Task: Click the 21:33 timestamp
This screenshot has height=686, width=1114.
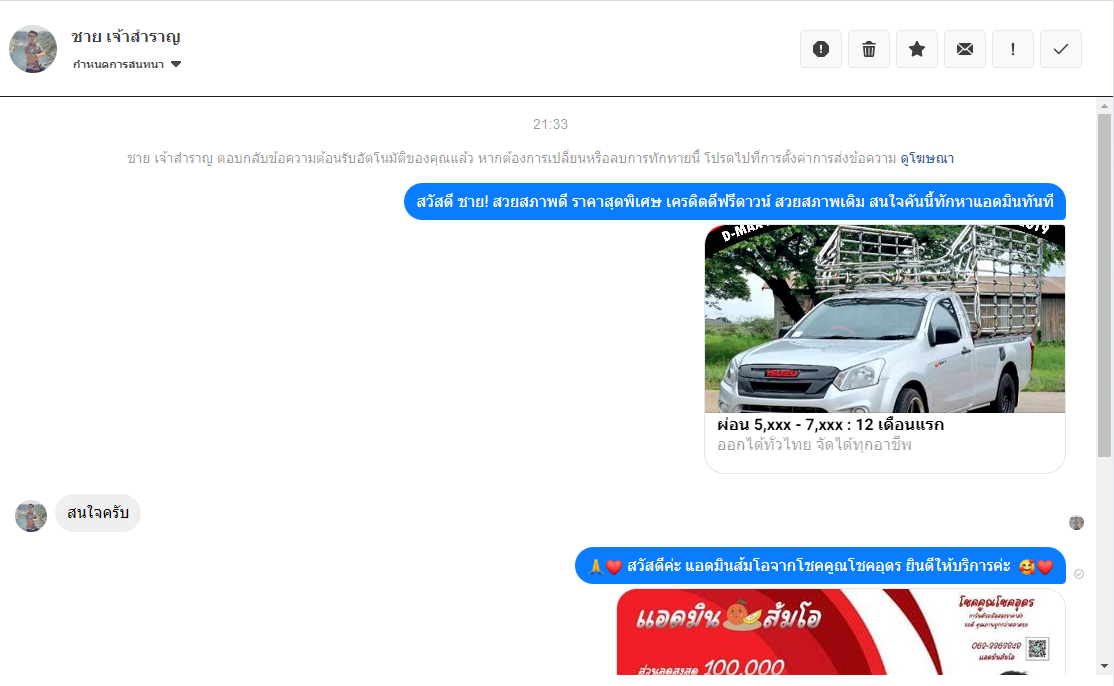Action: pyautogui.click(x=551, y=124)
